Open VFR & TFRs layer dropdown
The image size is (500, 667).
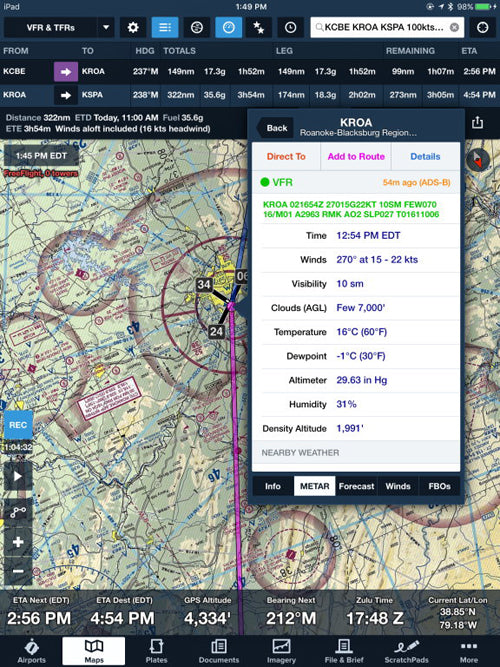[106, 28]
